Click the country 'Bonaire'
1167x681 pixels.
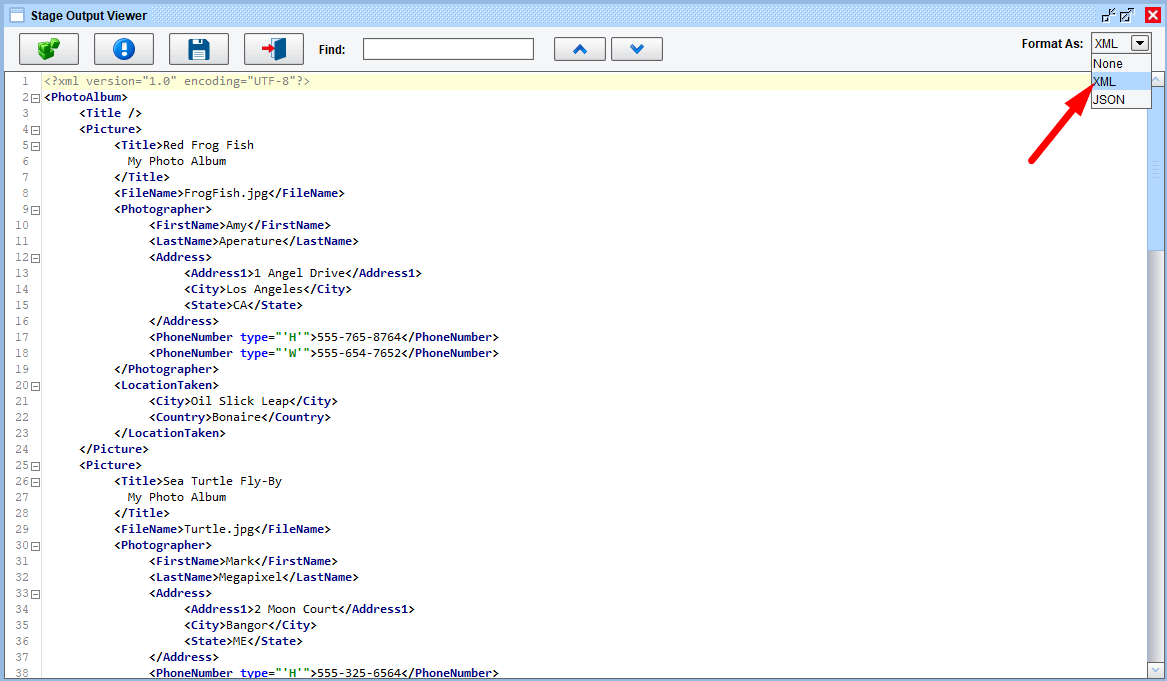point(237,418)
